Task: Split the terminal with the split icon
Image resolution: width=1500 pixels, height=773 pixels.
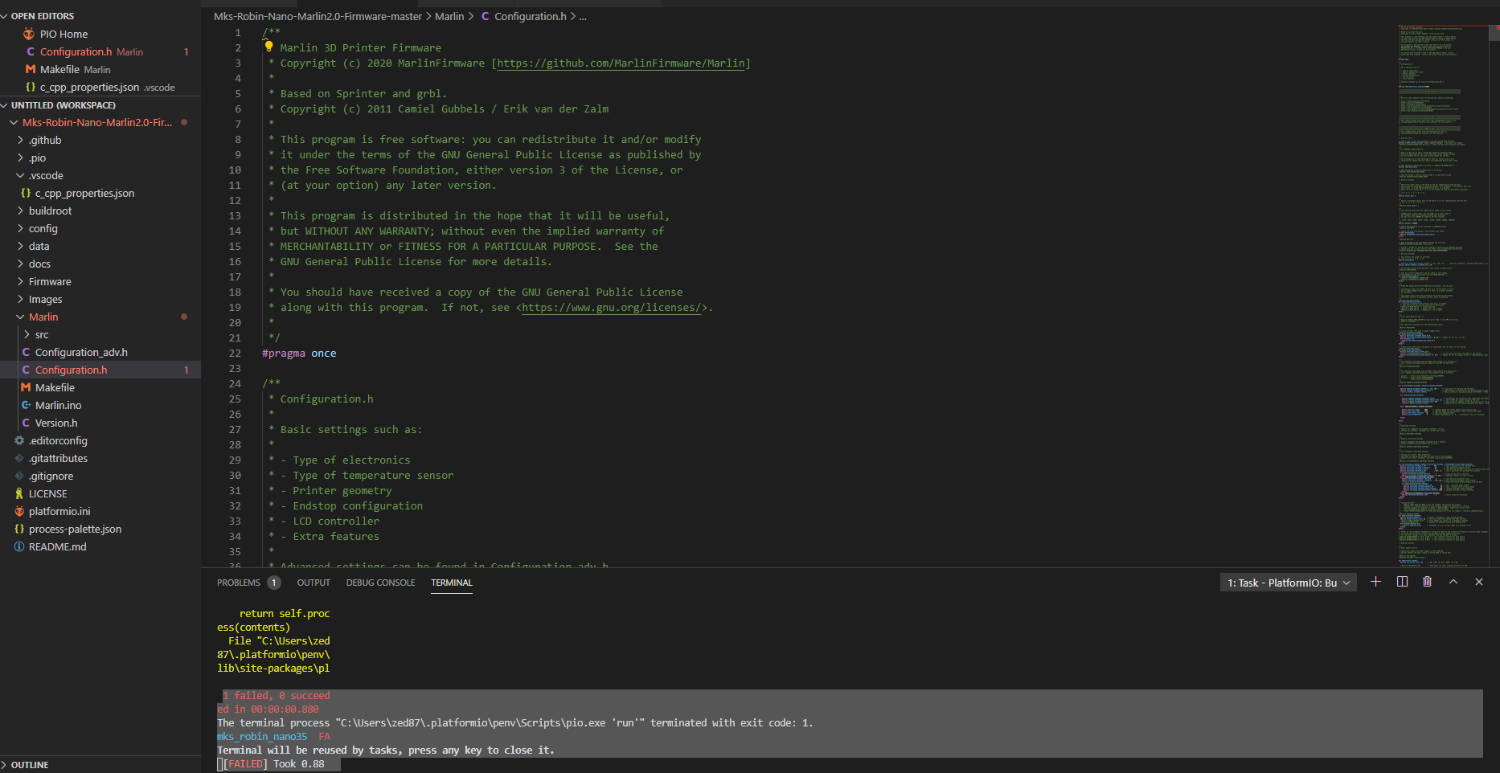Action: tap(1402, 582)
